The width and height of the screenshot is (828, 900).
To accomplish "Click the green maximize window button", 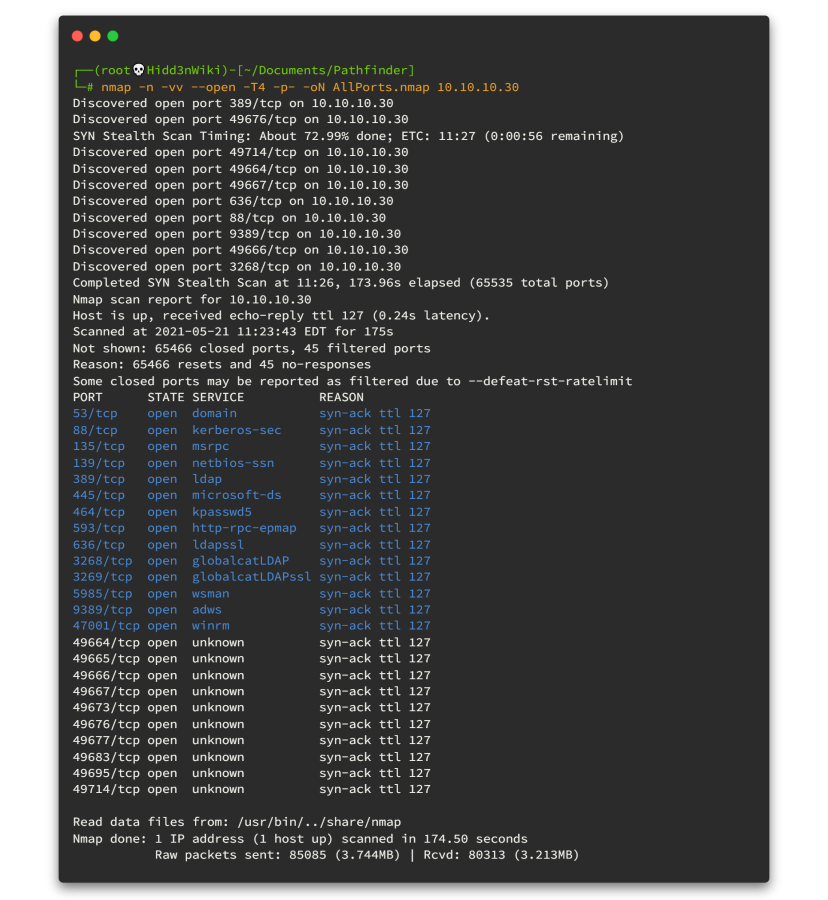I will pos(113,36).
